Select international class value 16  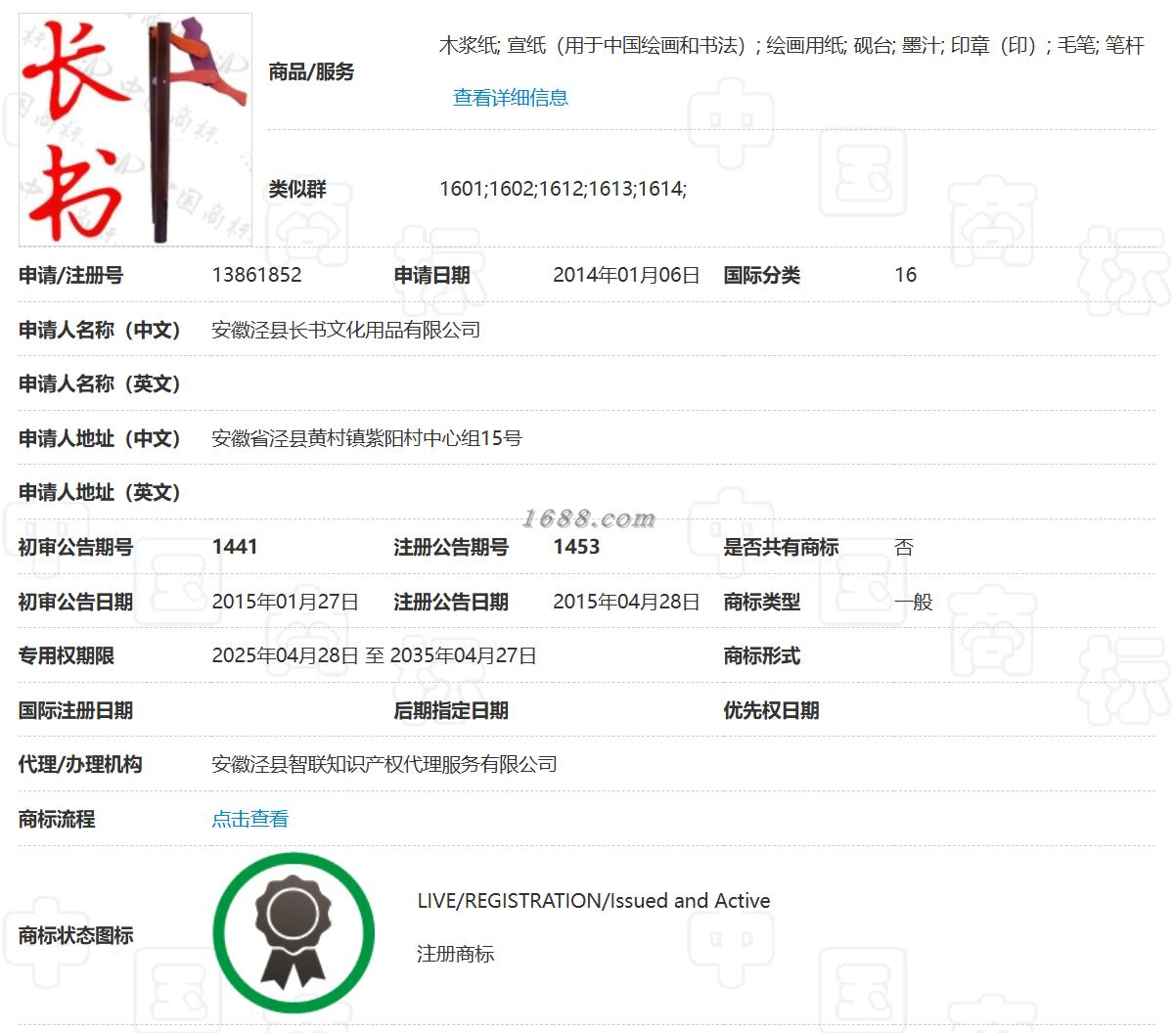point(906,275)
